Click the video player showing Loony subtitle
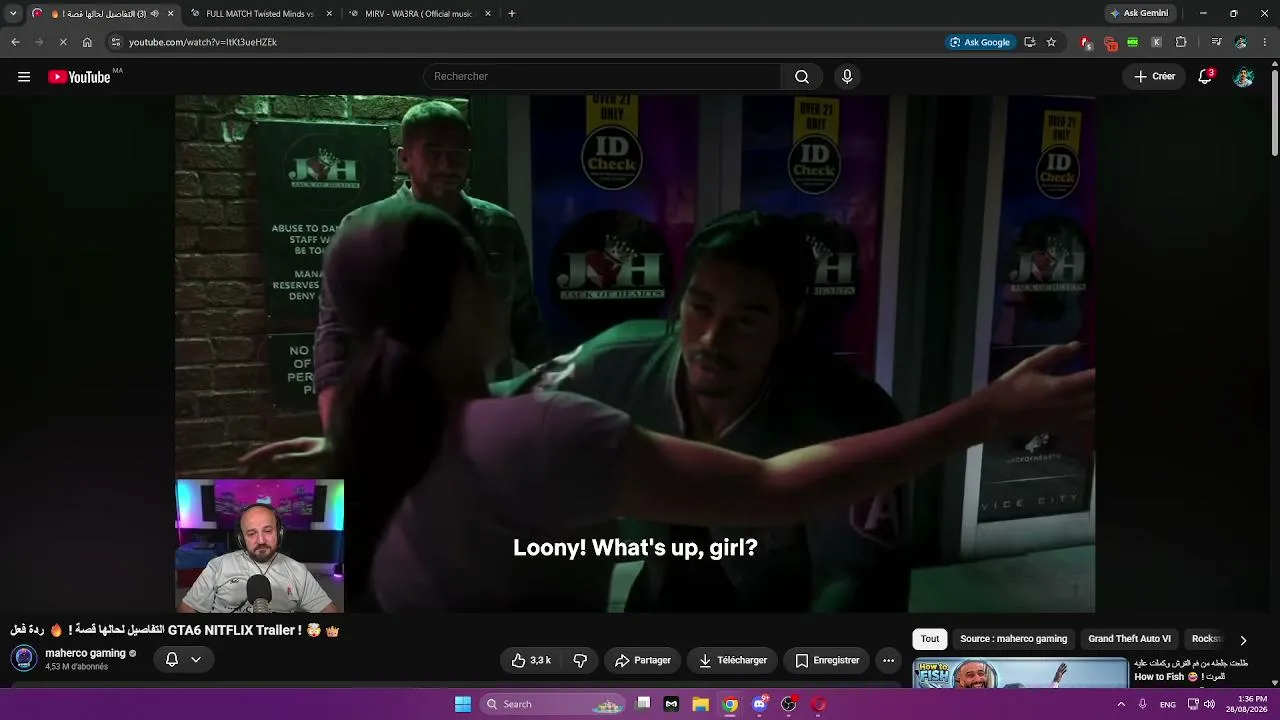The height and width of the screenshot is (720, 1280). [x=635, y=354]
